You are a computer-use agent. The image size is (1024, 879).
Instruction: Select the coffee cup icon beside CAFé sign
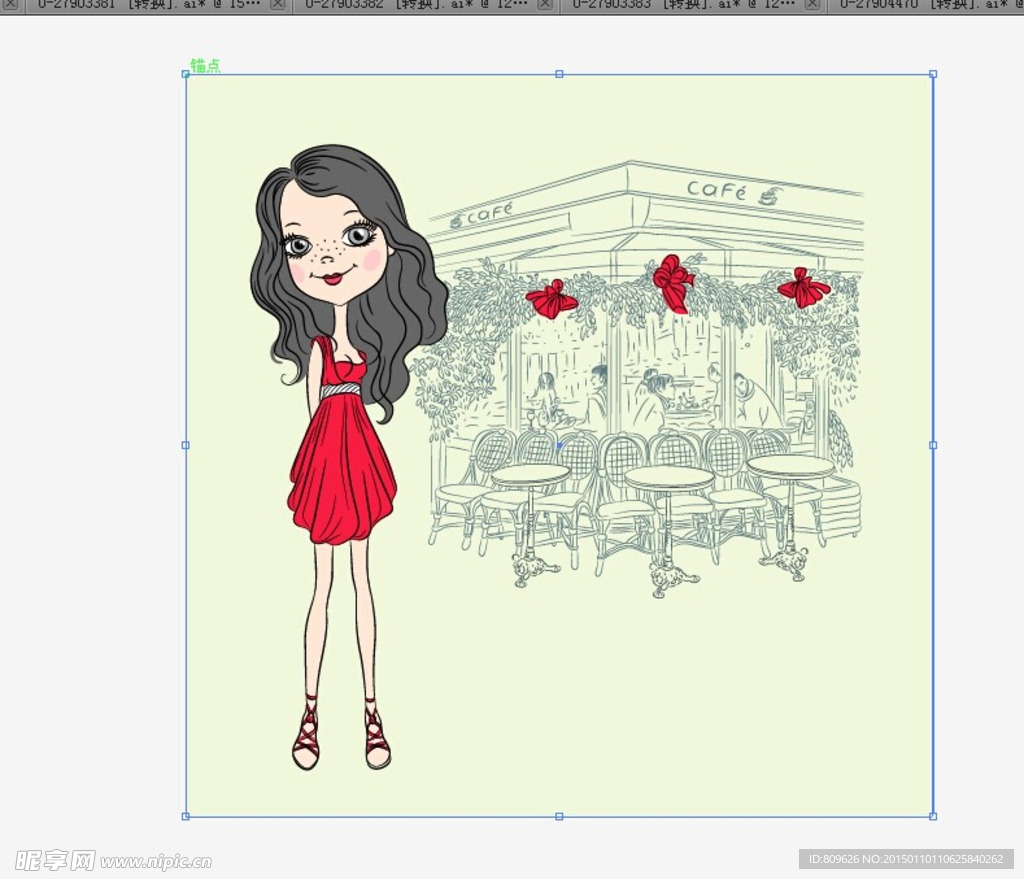771,195
